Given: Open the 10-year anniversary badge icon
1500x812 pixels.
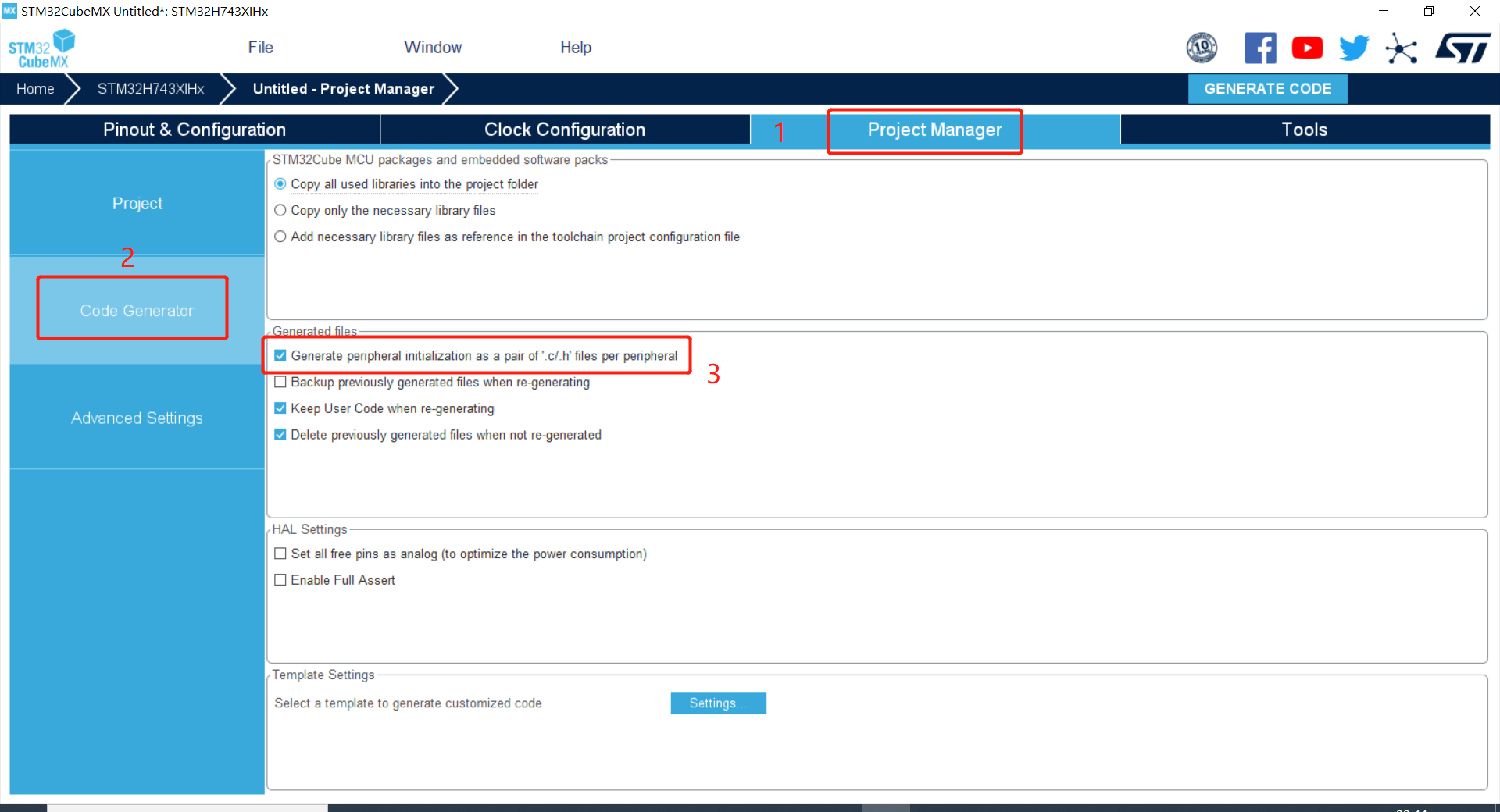Looking at the screenshot, I should pos(1202,48).
